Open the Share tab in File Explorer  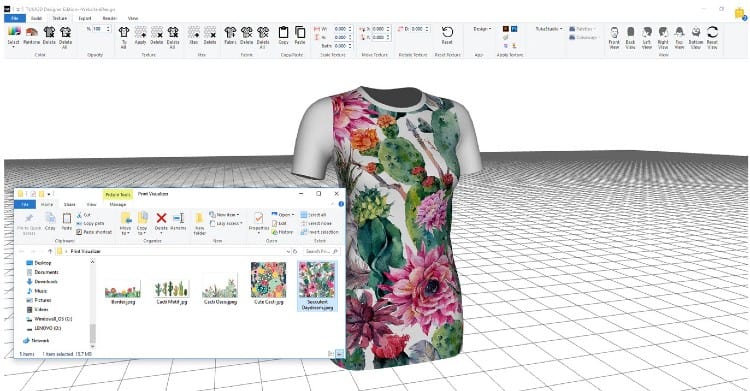point(69,204)
